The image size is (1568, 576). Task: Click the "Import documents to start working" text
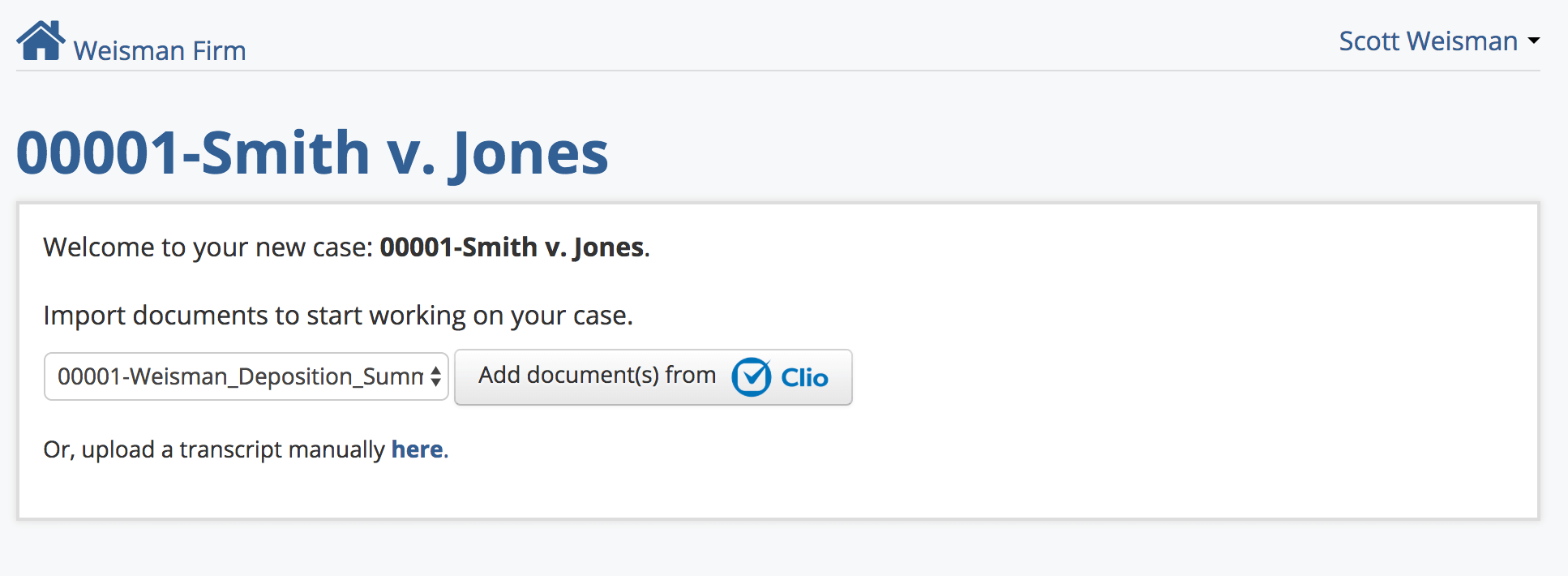click(337, 316)
